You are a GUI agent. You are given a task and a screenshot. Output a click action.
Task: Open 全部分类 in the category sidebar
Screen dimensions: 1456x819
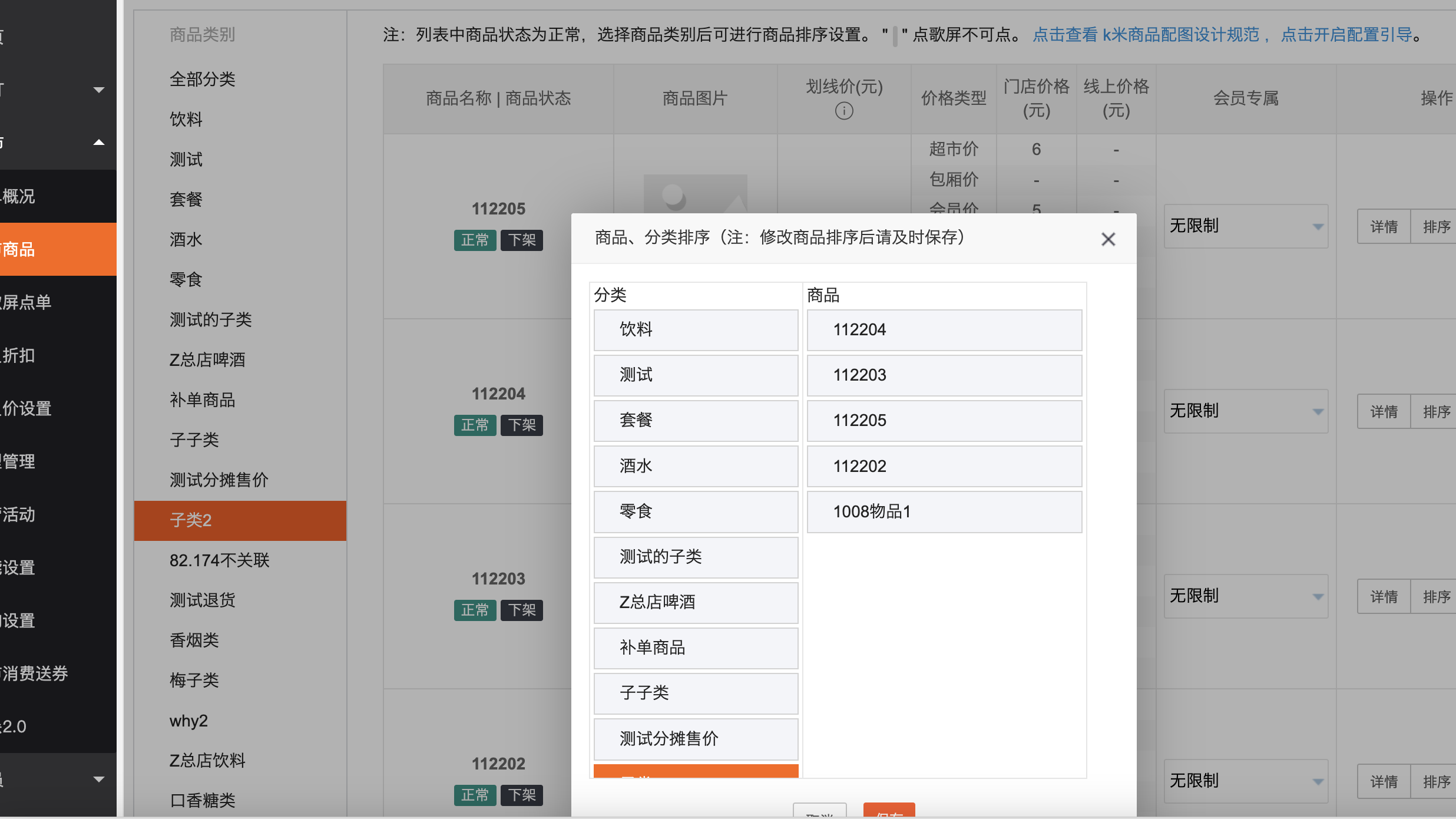click(x=240, y=79)
